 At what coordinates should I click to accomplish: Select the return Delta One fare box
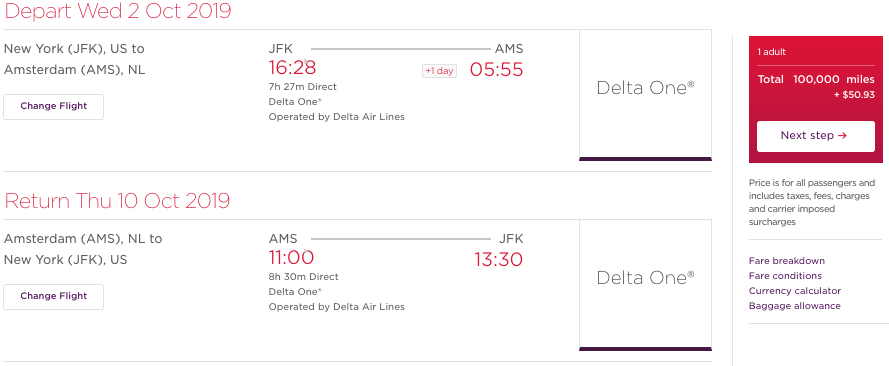pos(645,285)
